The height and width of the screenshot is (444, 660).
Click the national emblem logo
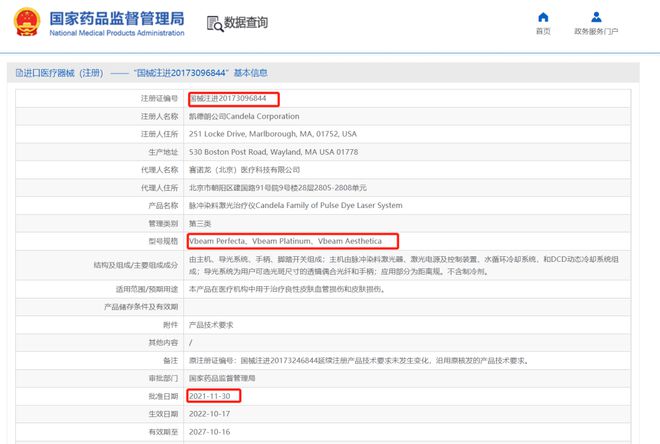click(27, 22)
